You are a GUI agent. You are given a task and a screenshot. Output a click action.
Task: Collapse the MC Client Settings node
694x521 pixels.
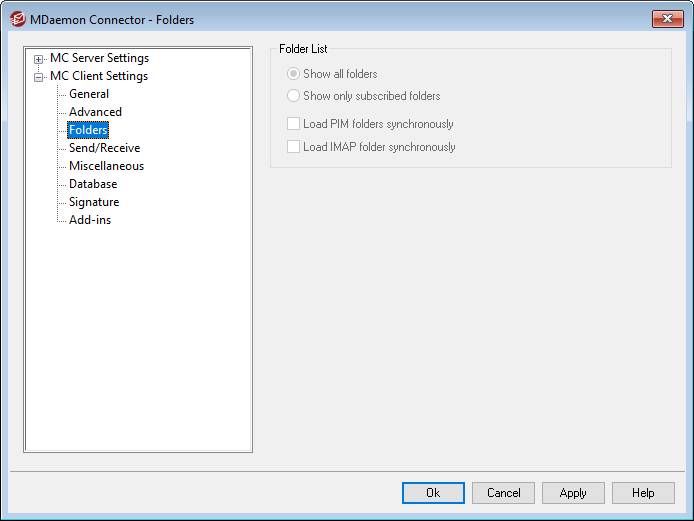38,77
